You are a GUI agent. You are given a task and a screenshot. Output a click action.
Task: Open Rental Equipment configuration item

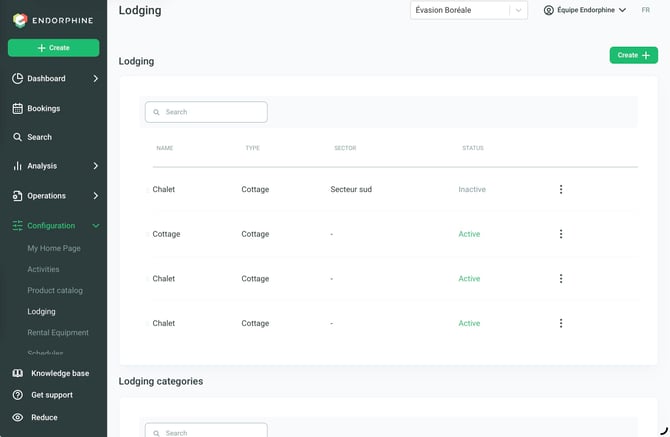[58, 332]
